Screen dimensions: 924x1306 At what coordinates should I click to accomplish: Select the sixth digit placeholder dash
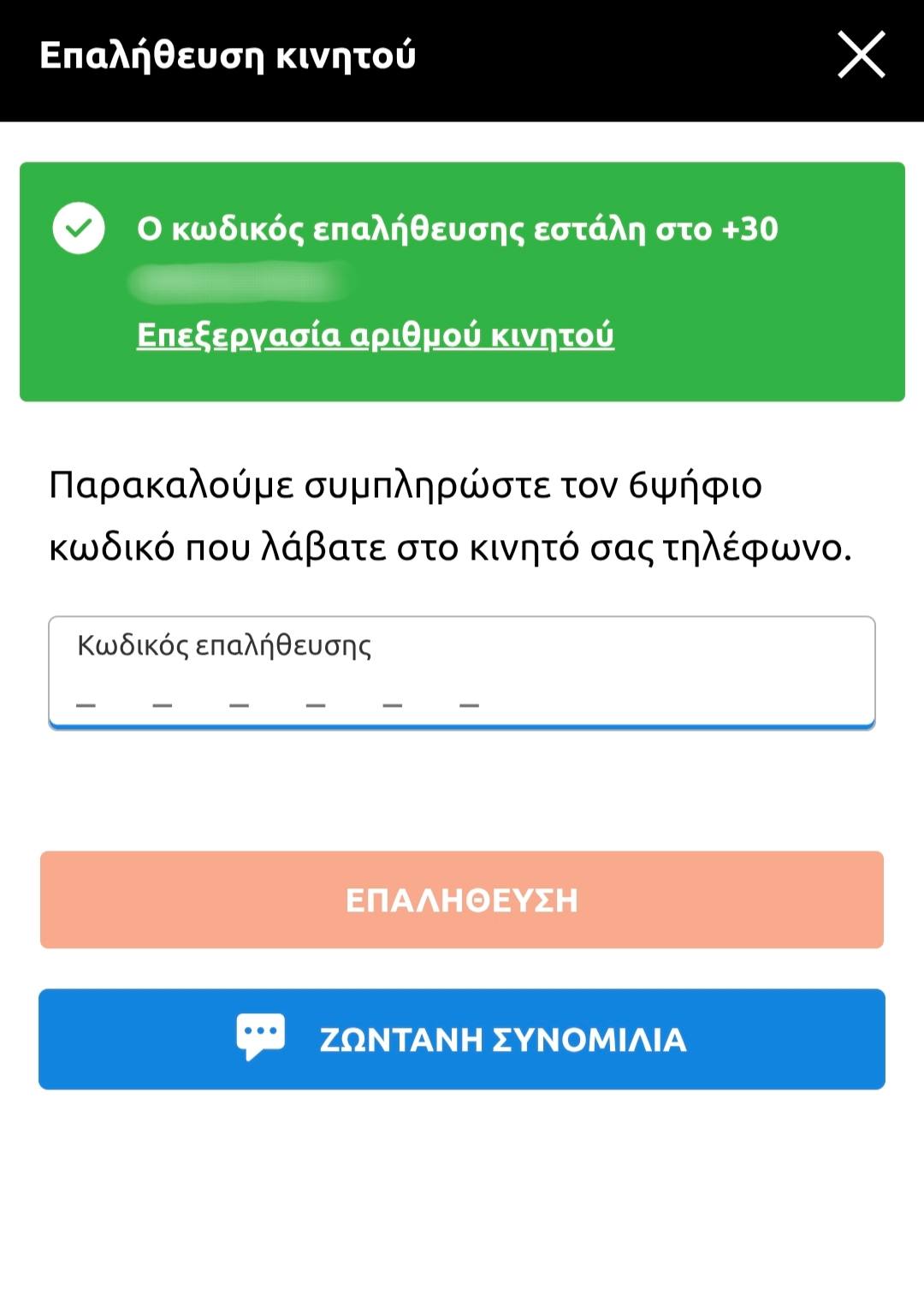tap(469, 704)
